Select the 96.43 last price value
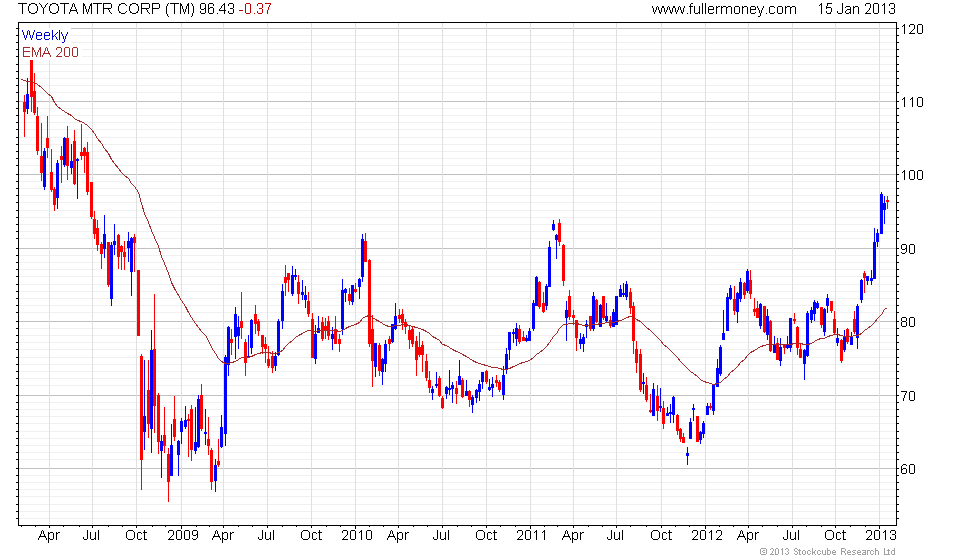Screen dimensions: 980x560 pyautogui.click(x=218, y=9)
